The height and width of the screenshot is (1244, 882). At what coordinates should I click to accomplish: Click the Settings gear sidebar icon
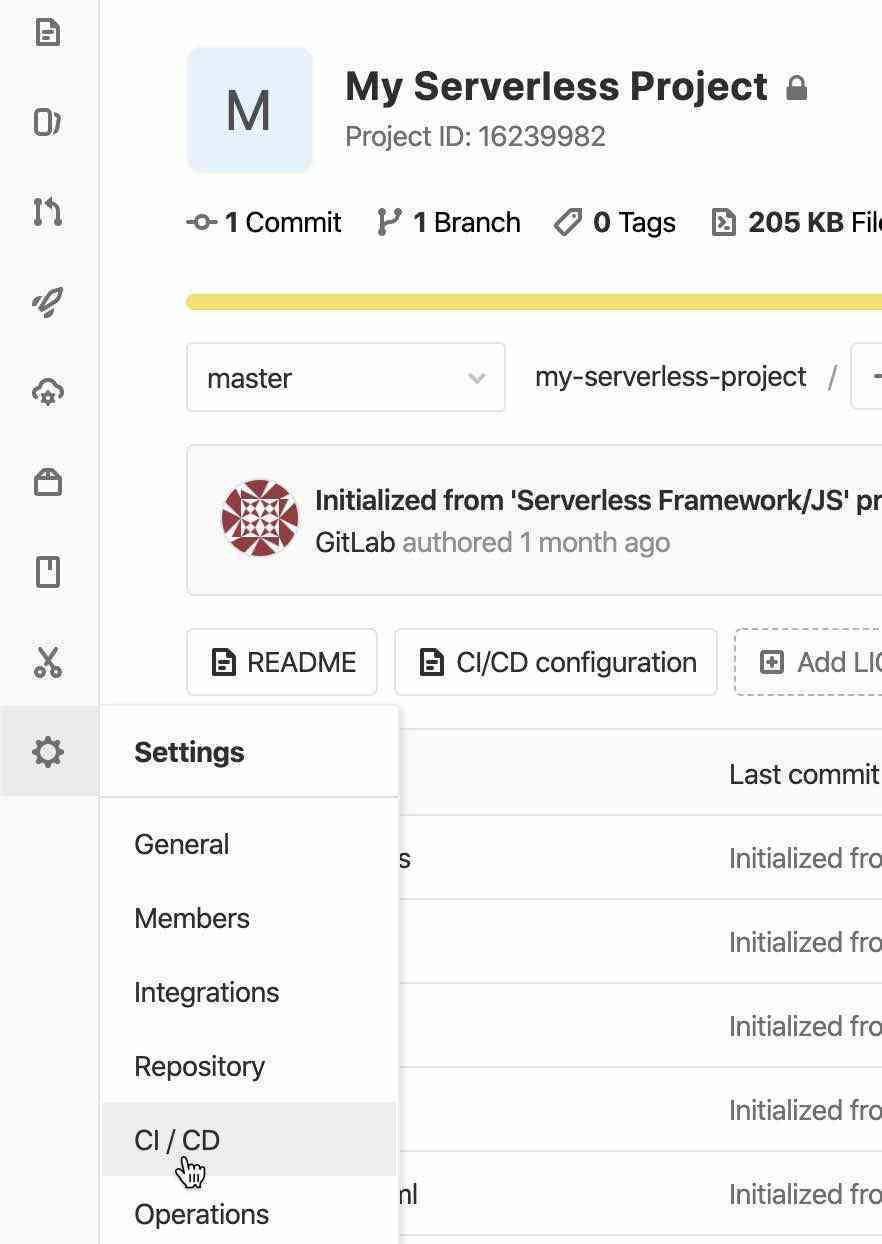tap(47, 752)
